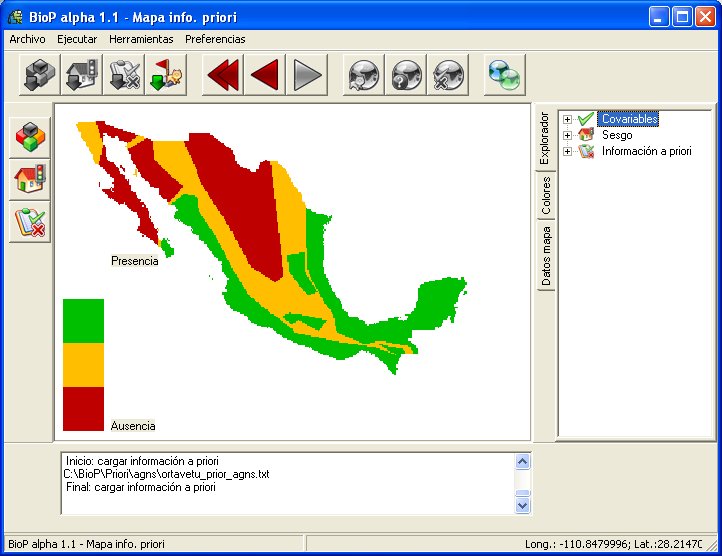Image resolution: width=722 pixels, height=556 pixels.
Task: Click the log panel scroll up arrow
Action: (x=523, y=462)
